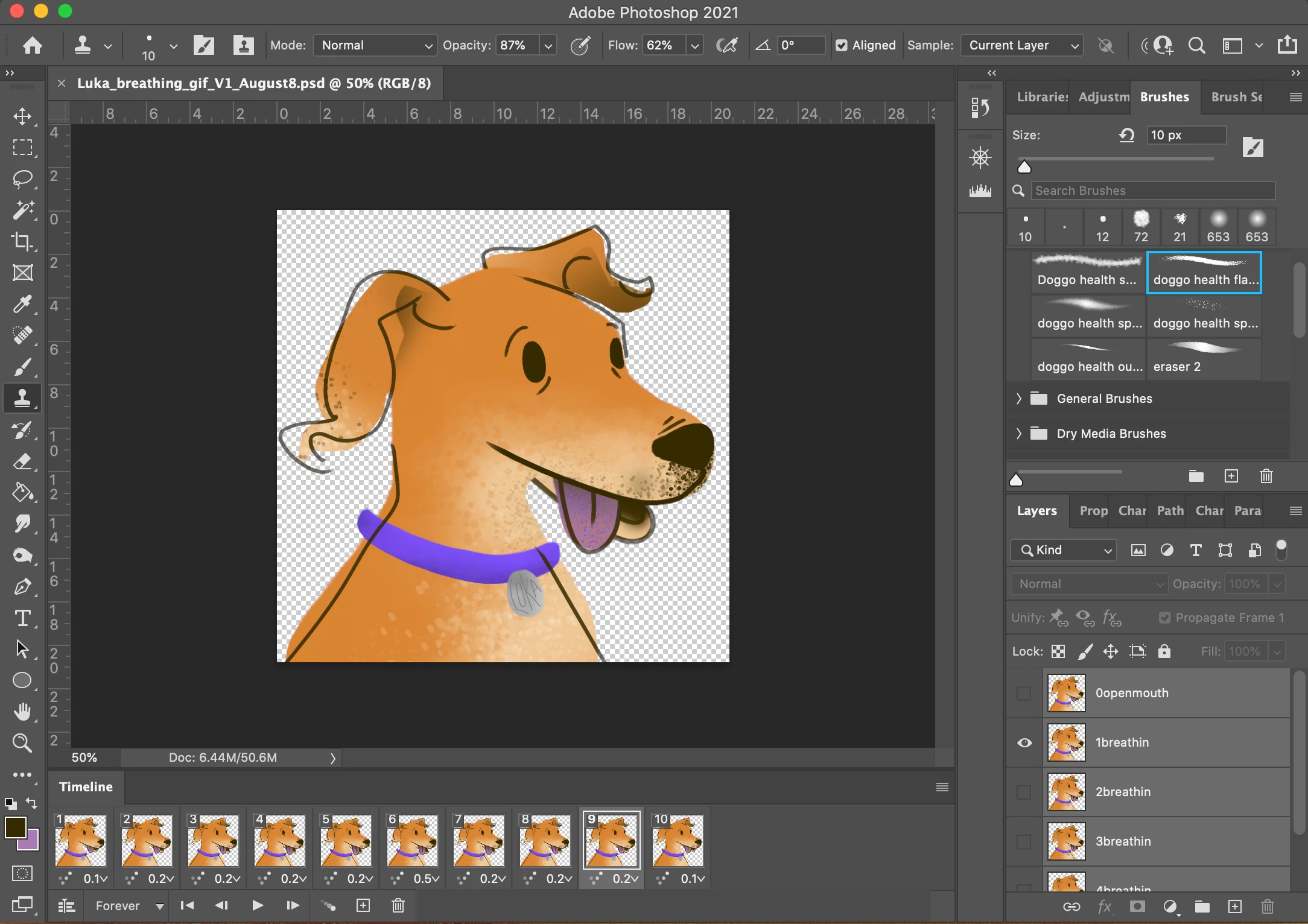Uncheck the Aligned checkbox
Screen dimensions: 1308x924
tap(842, 45)
